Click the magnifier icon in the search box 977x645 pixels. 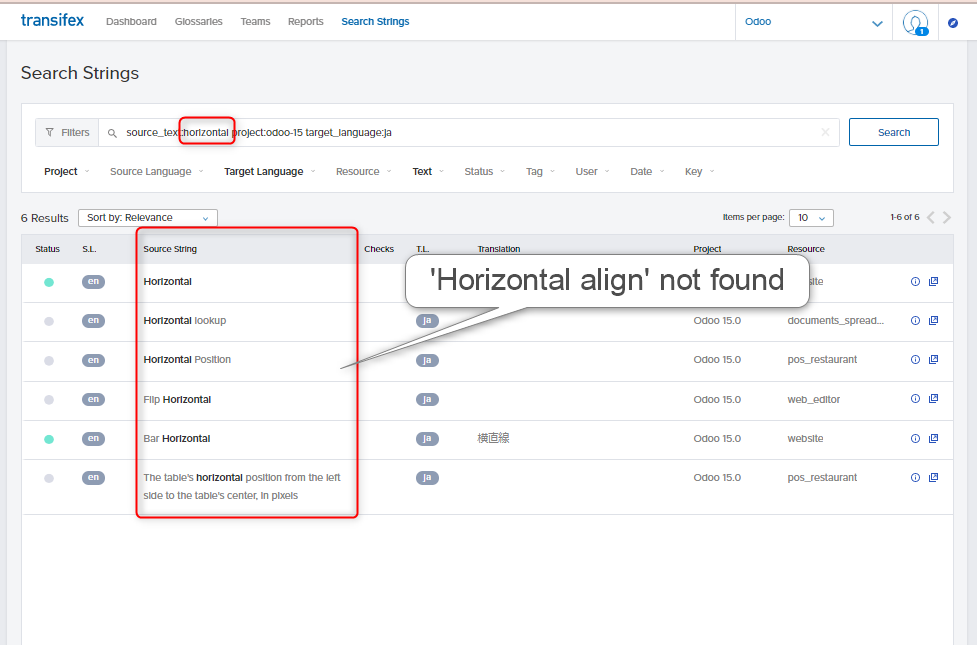click(x=112, y=133)
